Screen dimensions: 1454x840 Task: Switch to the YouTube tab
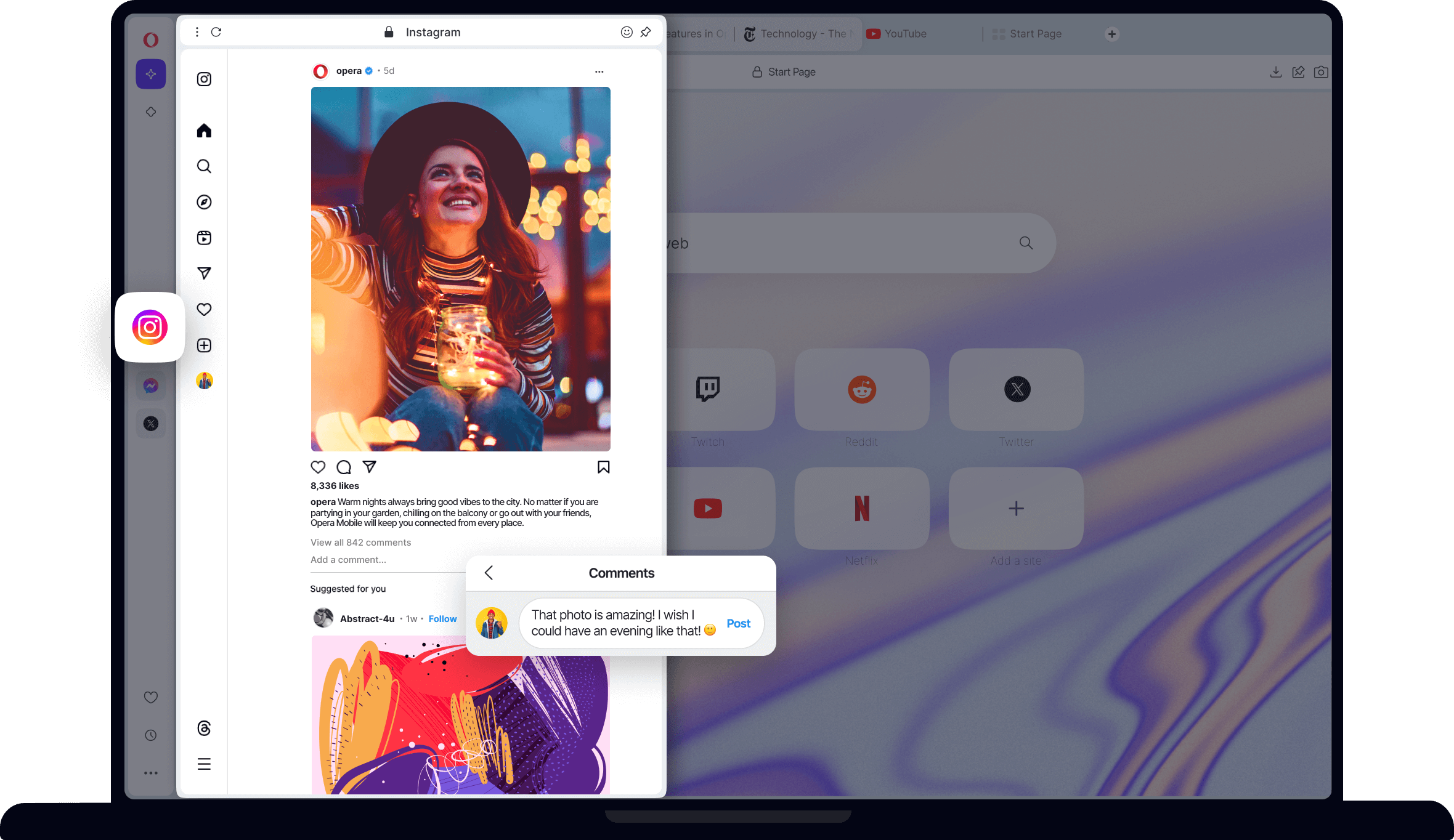coord(896,34)
